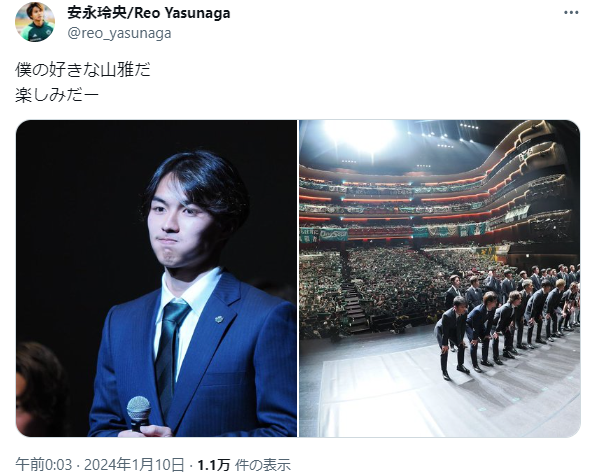
Task: Click the English name Reo Yasunaga
Action: coord(182,13)
